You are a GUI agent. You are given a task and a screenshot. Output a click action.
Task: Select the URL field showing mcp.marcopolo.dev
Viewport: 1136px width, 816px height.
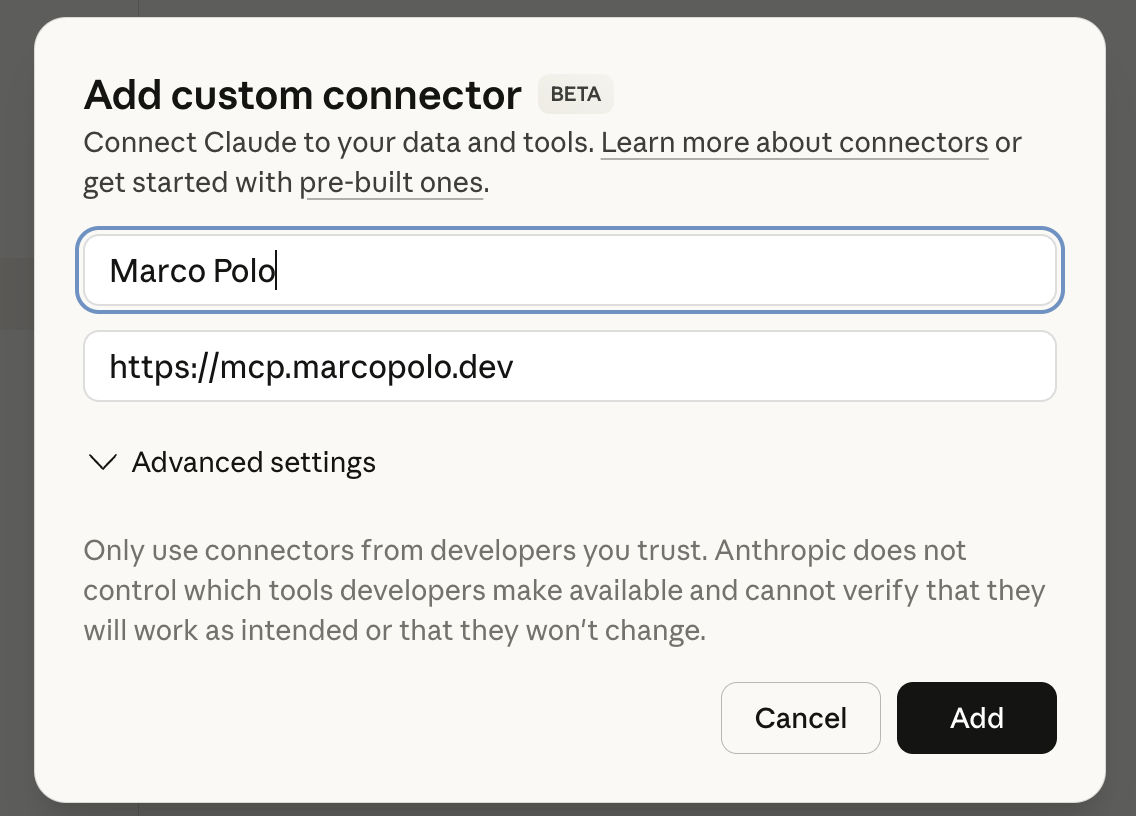(569, 366)
